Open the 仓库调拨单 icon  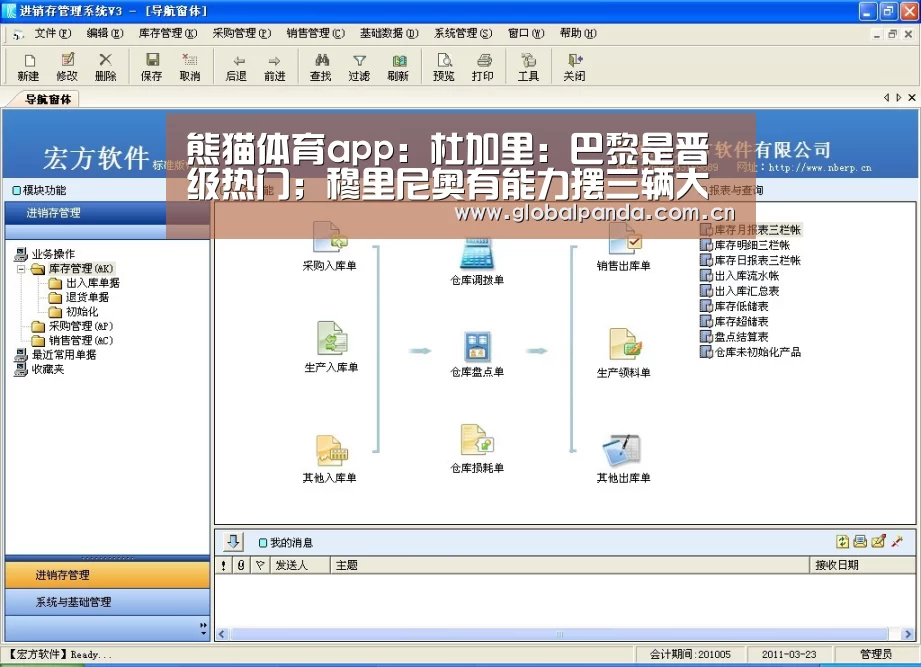click(477, 260)
